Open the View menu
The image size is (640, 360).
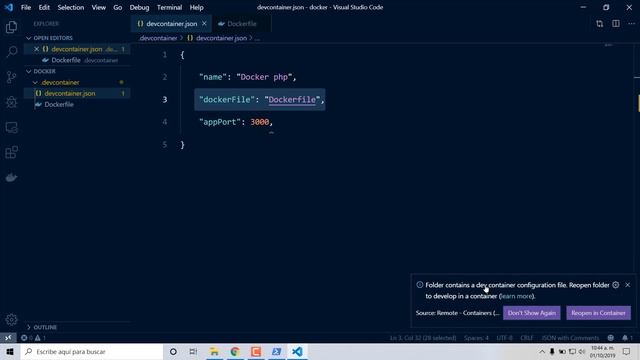click(x=98, y=7)
